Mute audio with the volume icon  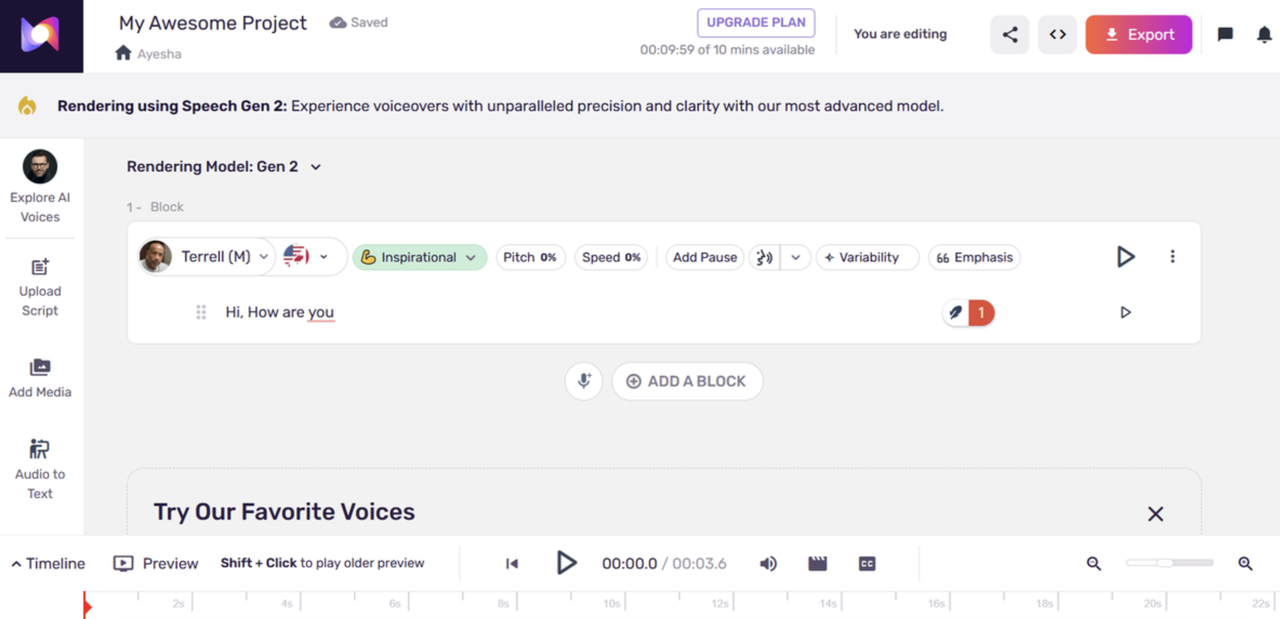tap(768, 564)
